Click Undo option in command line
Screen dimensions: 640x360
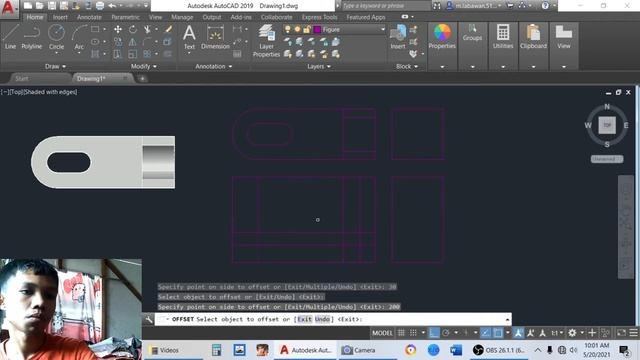(x=322, y=319)
